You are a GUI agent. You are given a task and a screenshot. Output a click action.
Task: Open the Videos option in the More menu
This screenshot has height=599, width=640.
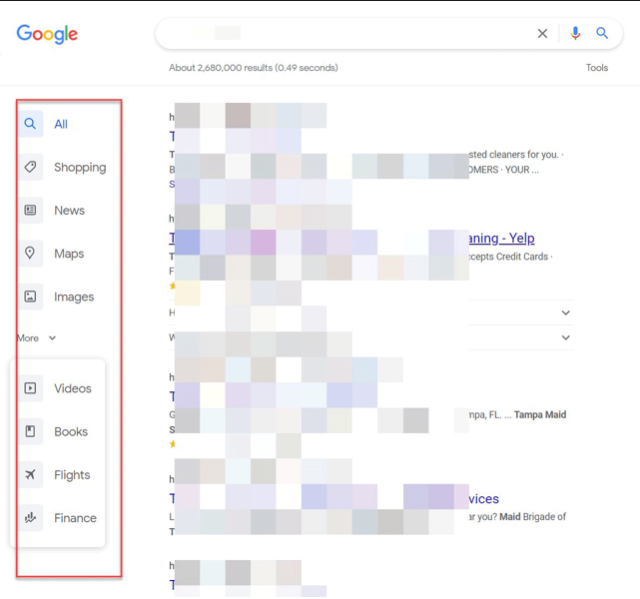pyautogui.click(x=72, y=388)
